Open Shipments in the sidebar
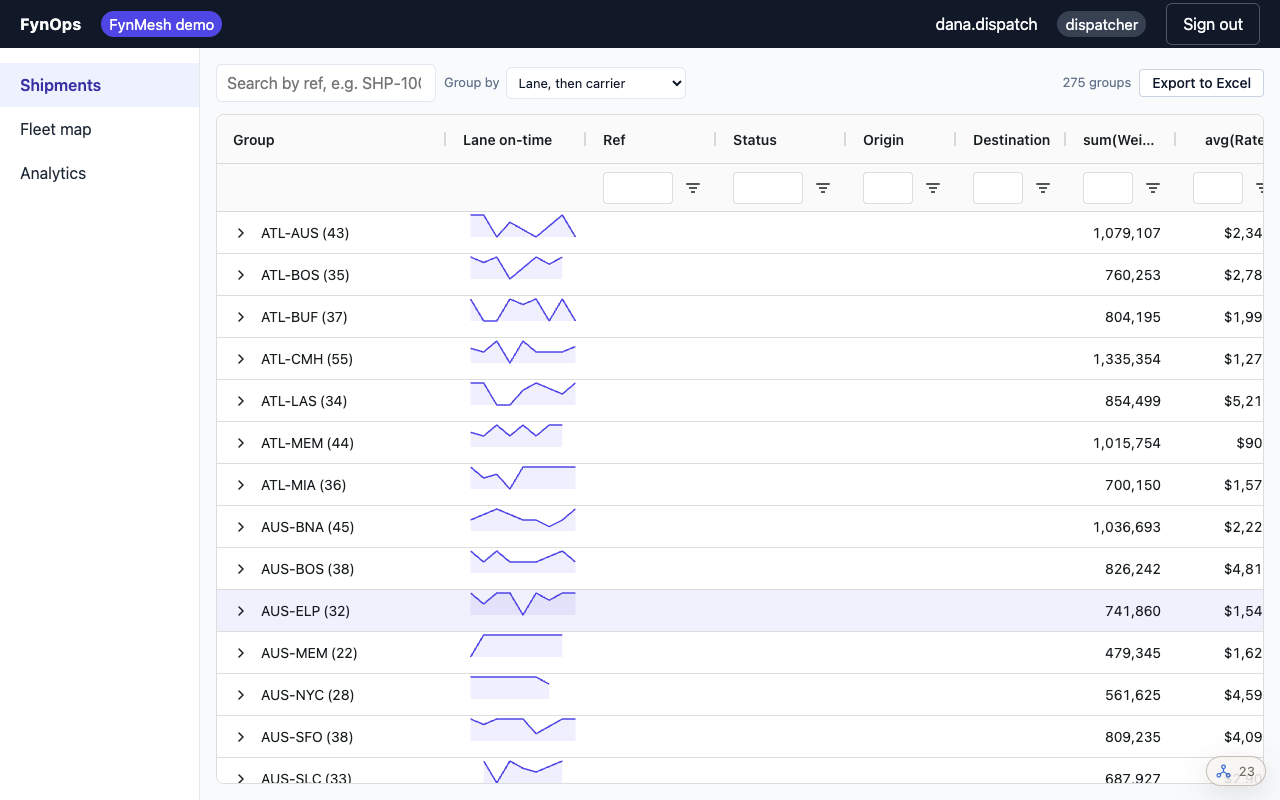 (x=100, y=85)
